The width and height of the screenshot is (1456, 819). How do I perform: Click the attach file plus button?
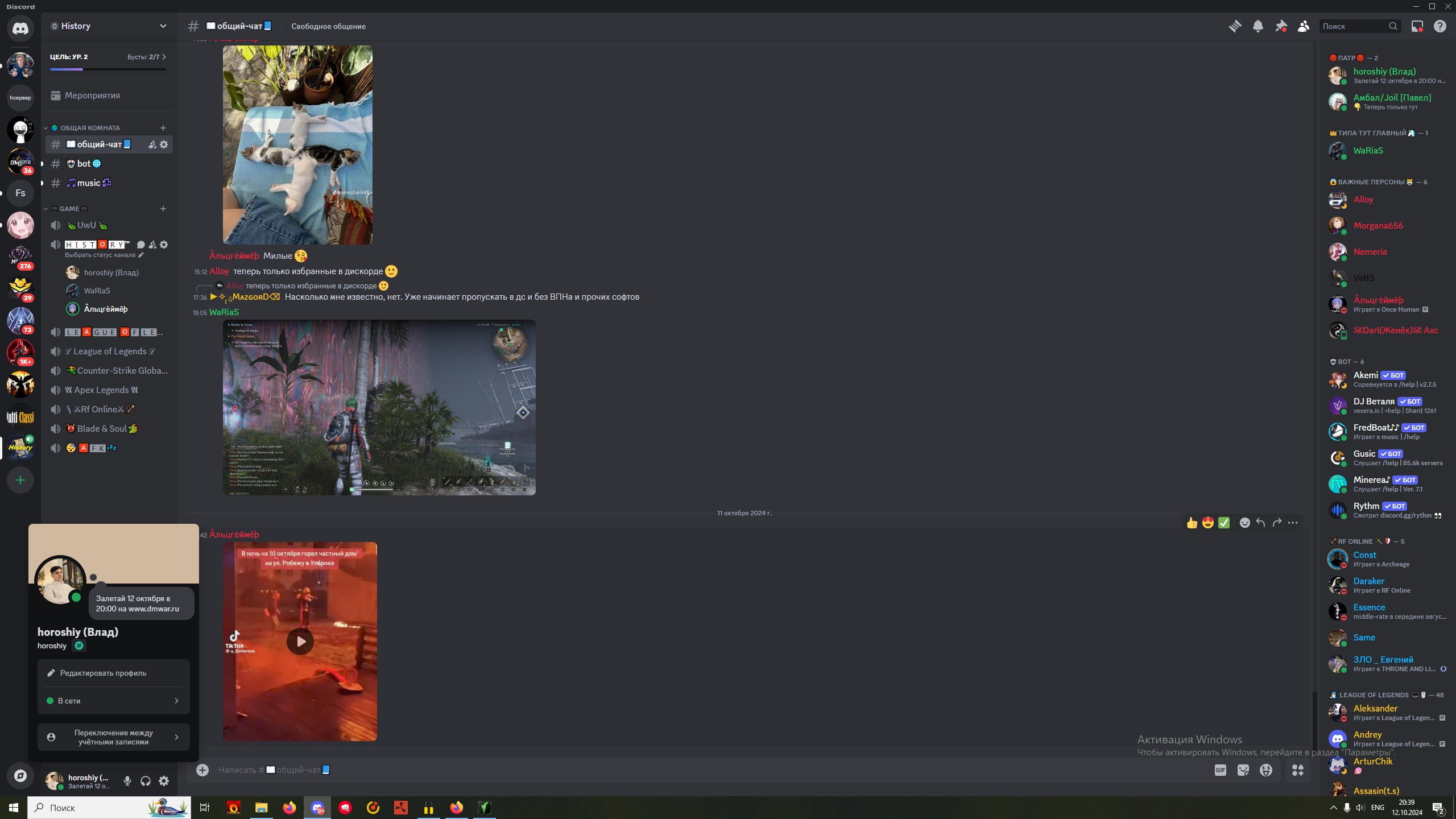(x=202, y=770)
